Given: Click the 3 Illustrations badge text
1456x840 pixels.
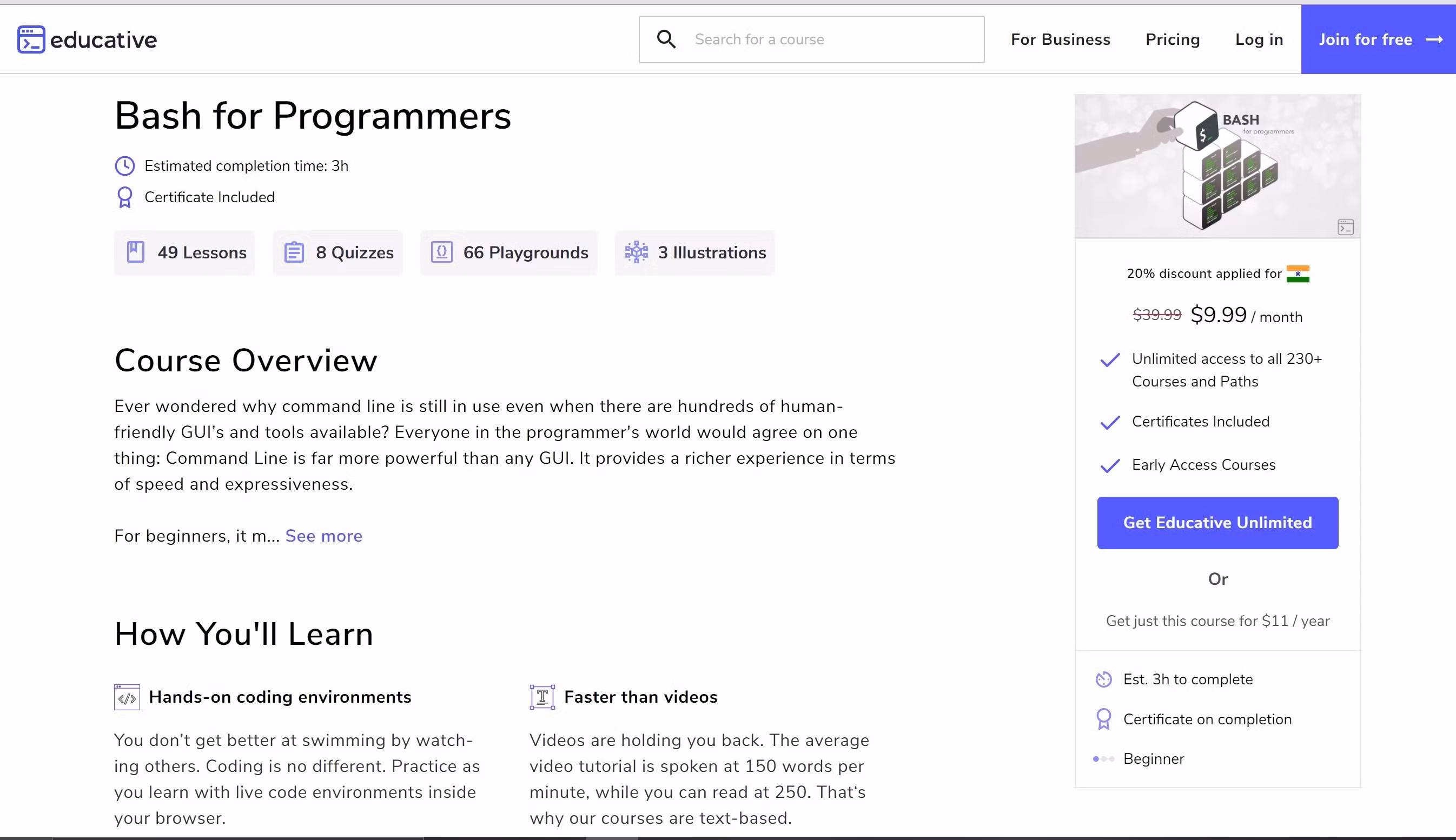Looking at the screenshot, I should click(712, 252).
